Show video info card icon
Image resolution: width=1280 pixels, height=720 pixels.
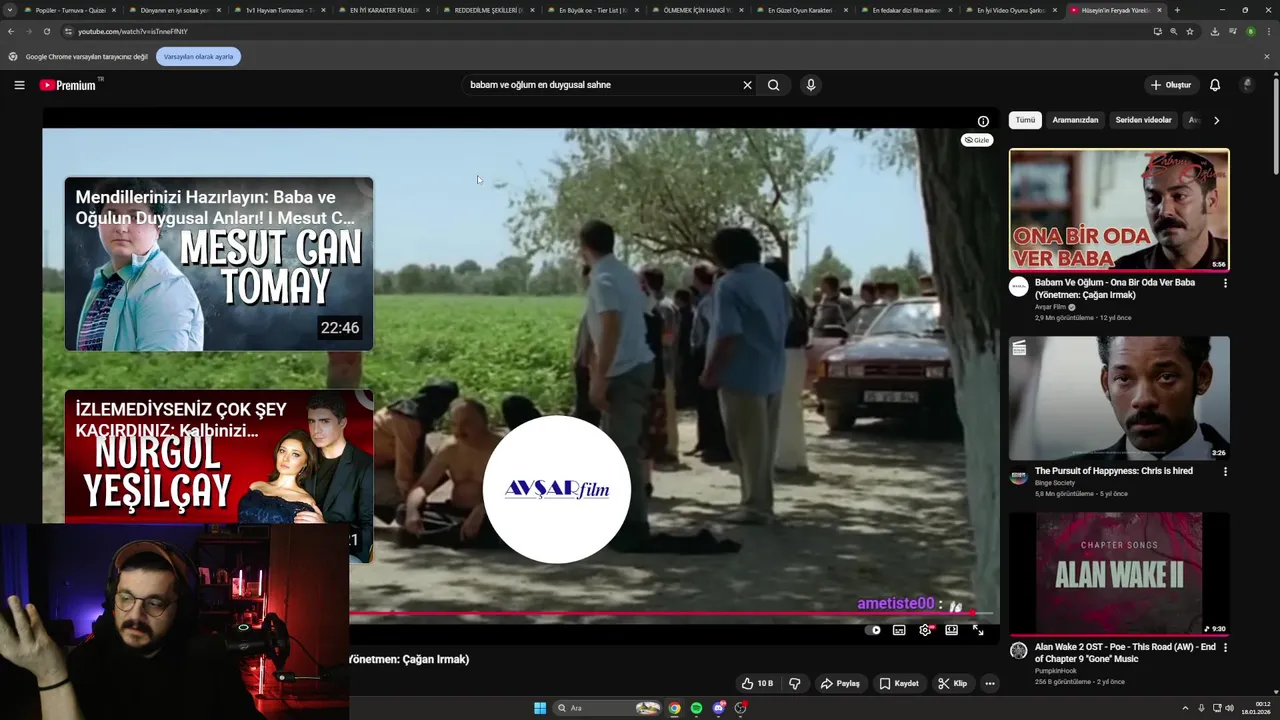point(983,121)
